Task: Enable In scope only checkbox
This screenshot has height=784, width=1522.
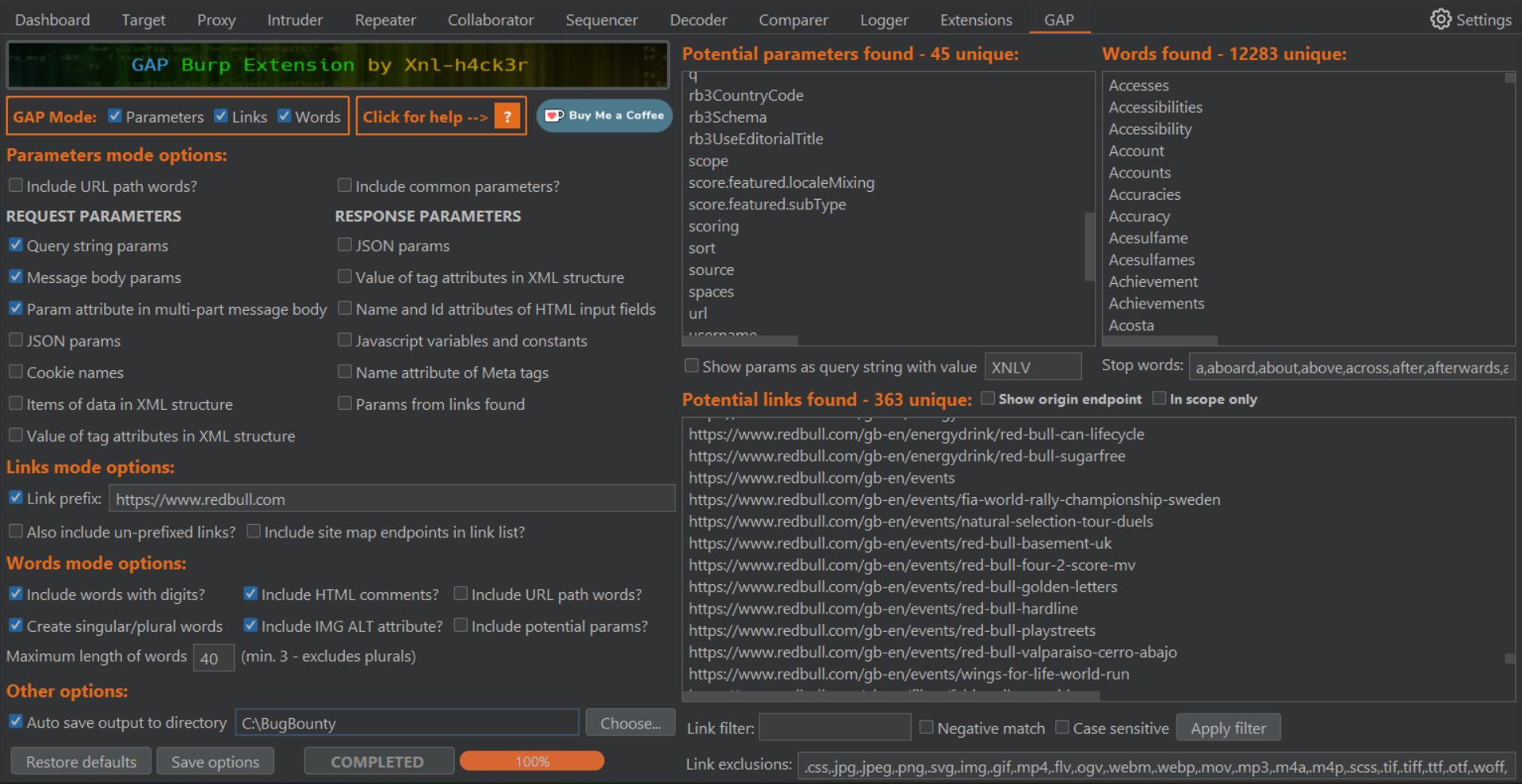Action: tap(1159, 399)
